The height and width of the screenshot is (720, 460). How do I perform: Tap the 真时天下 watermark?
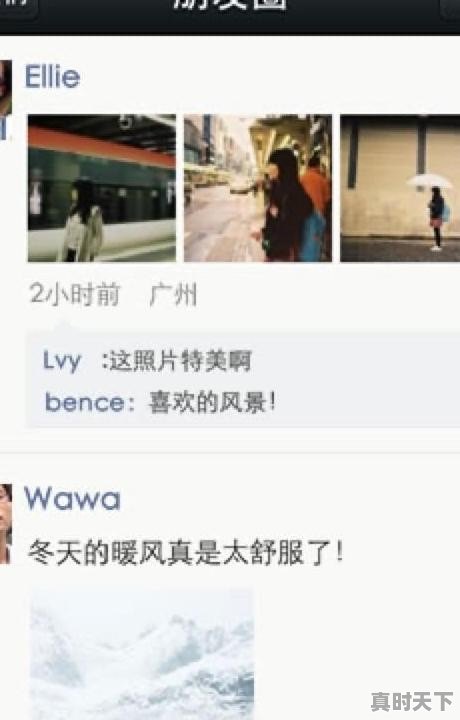pyautogui.click(x=412, y=702)
